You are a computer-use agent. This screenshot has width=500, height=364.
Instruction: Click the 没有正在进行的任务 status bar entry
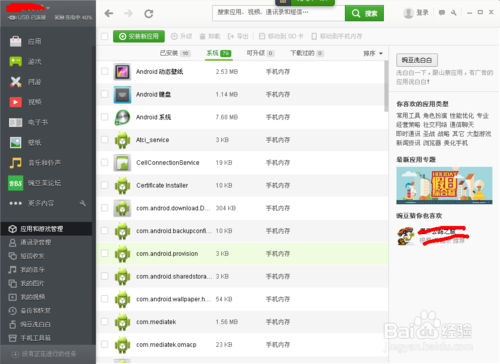pos(44,354)
